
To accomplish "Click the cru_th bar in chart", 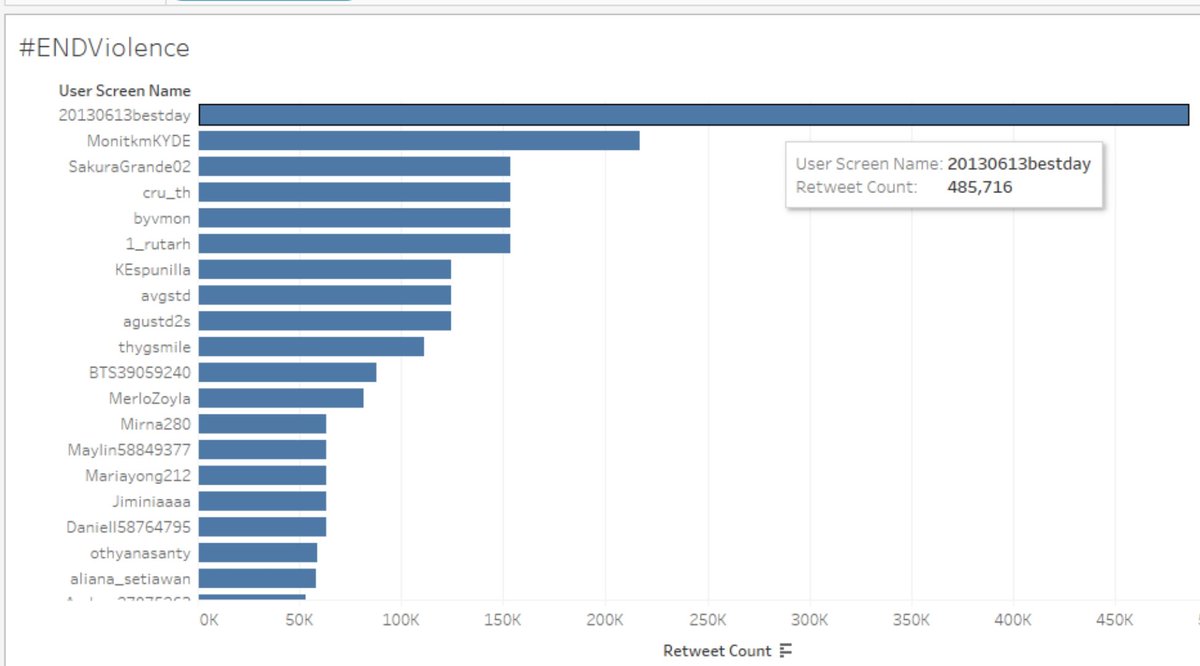I will (x=355, y=192).
